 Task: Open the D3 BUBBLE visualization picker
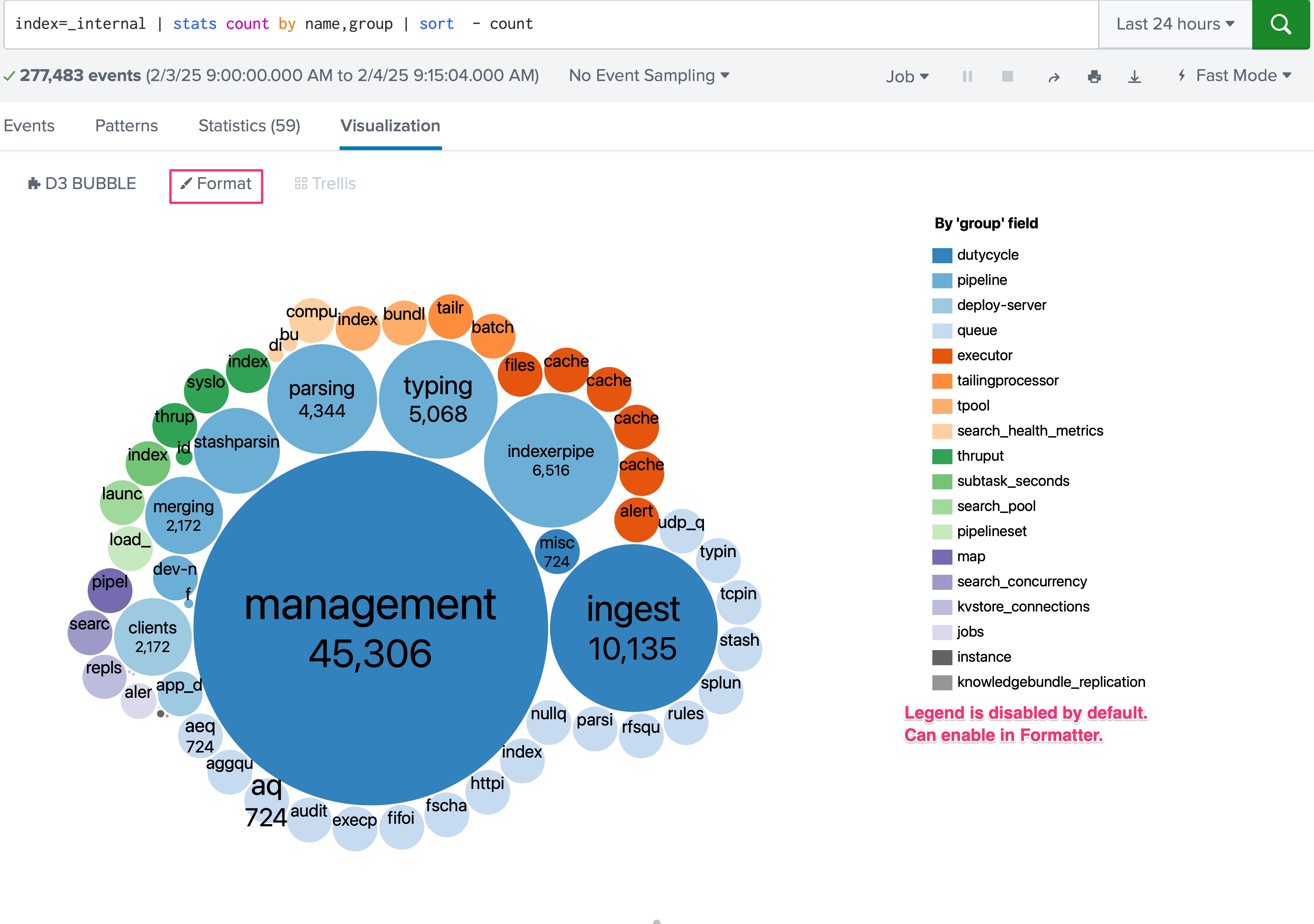pyautogui.click(x=82, y=184)
